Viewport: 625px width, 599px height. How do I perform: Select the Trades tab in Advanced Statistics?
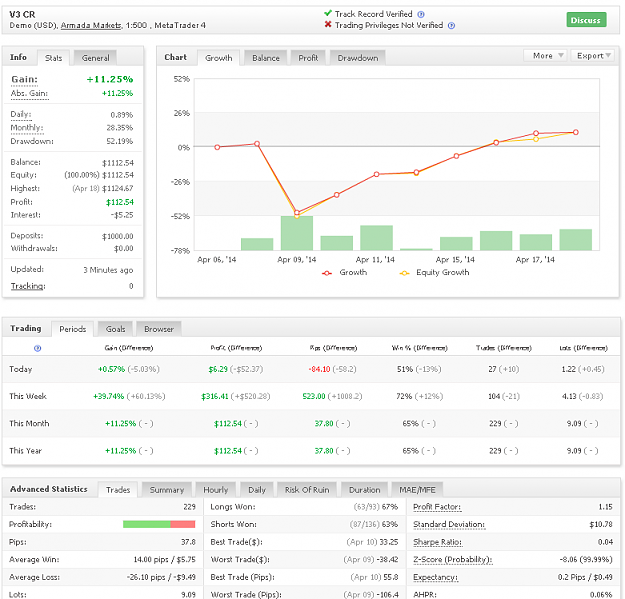118,490
